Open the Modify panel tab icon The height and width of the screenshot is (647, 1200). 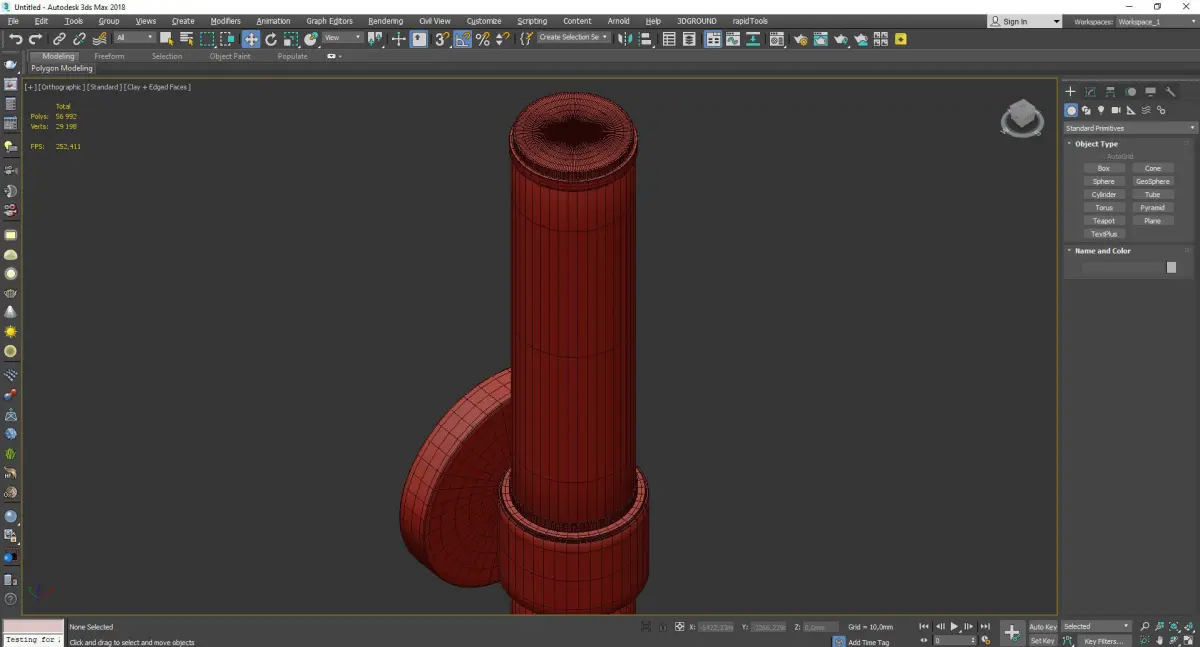point(1091,92)
